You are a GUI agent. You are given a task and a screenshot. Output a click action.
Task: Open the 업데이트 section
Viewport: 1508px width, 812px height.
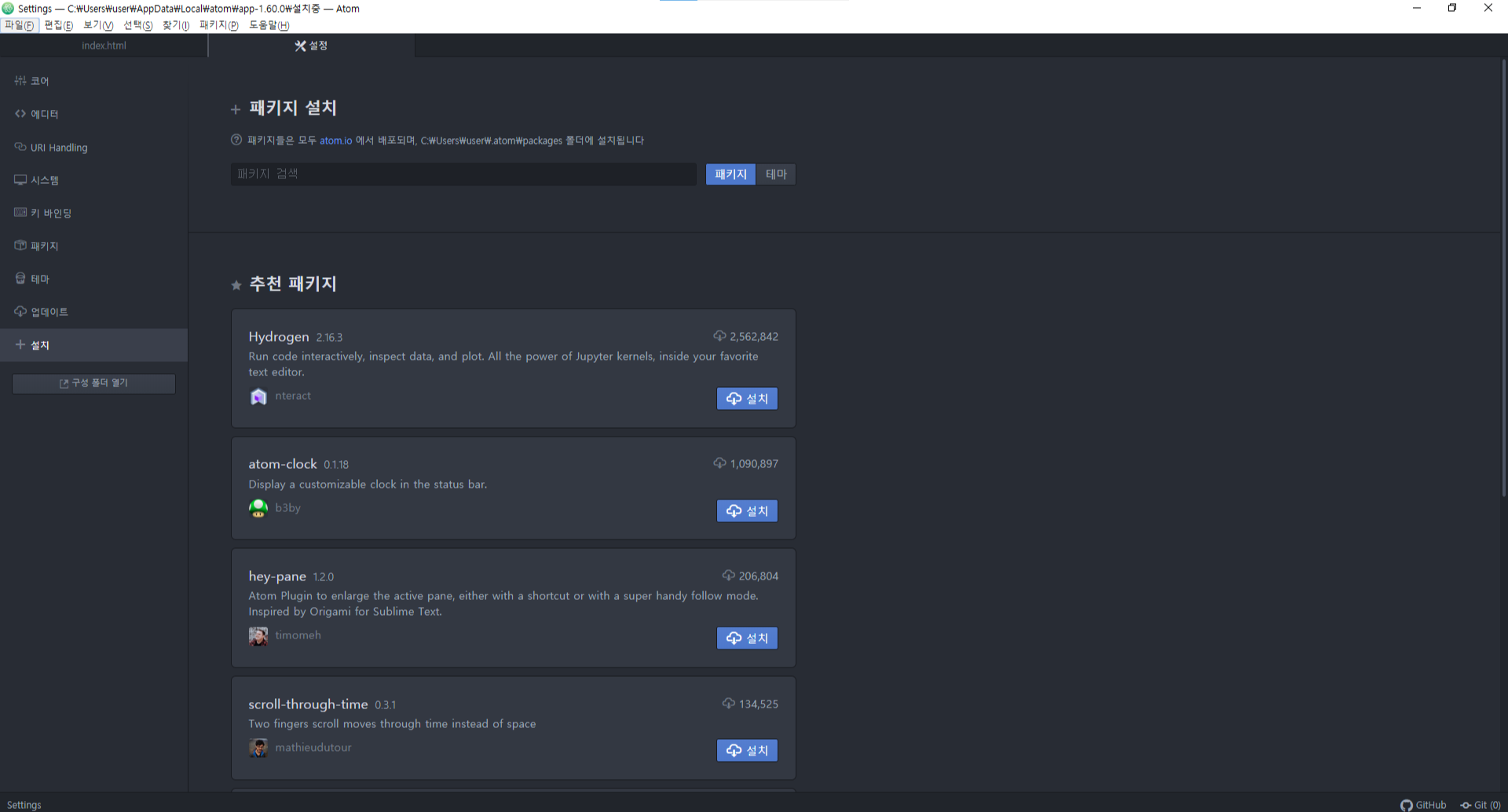tap(93, 312)
